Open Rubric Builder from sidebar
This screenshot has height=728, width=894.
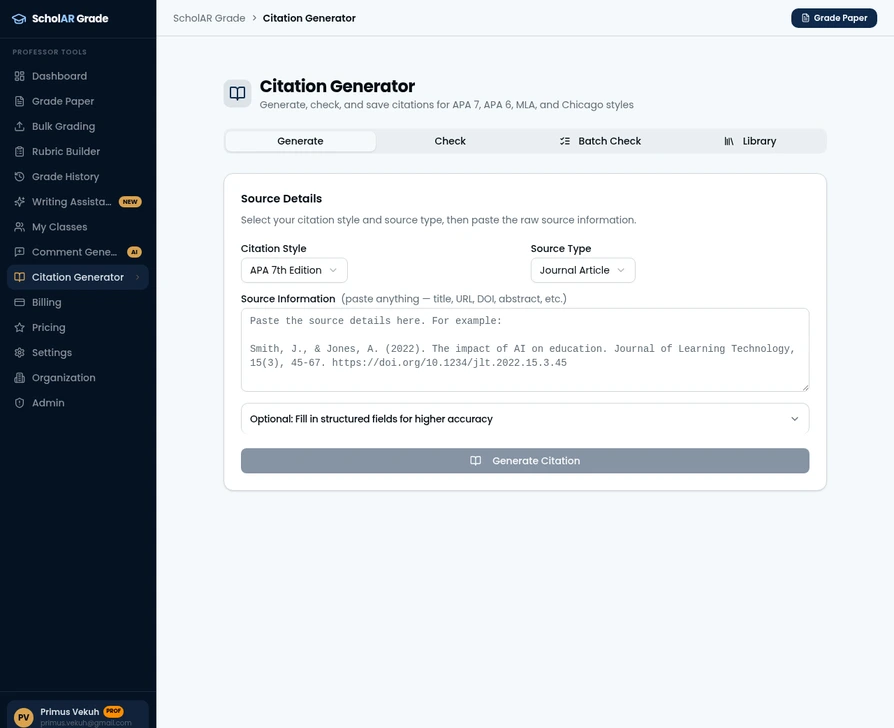78,151
